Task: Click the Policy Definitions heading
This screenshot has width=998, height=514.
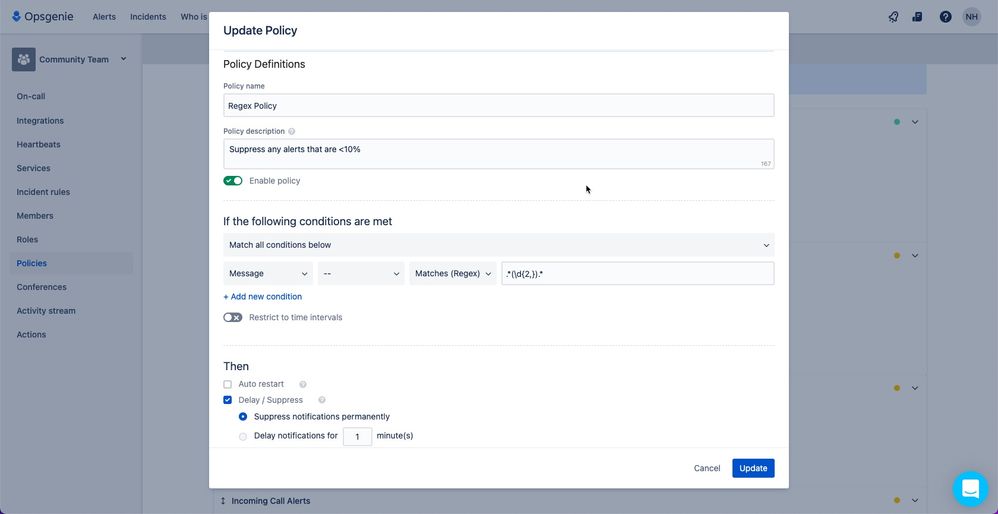Action: click(x=264, y=64)
